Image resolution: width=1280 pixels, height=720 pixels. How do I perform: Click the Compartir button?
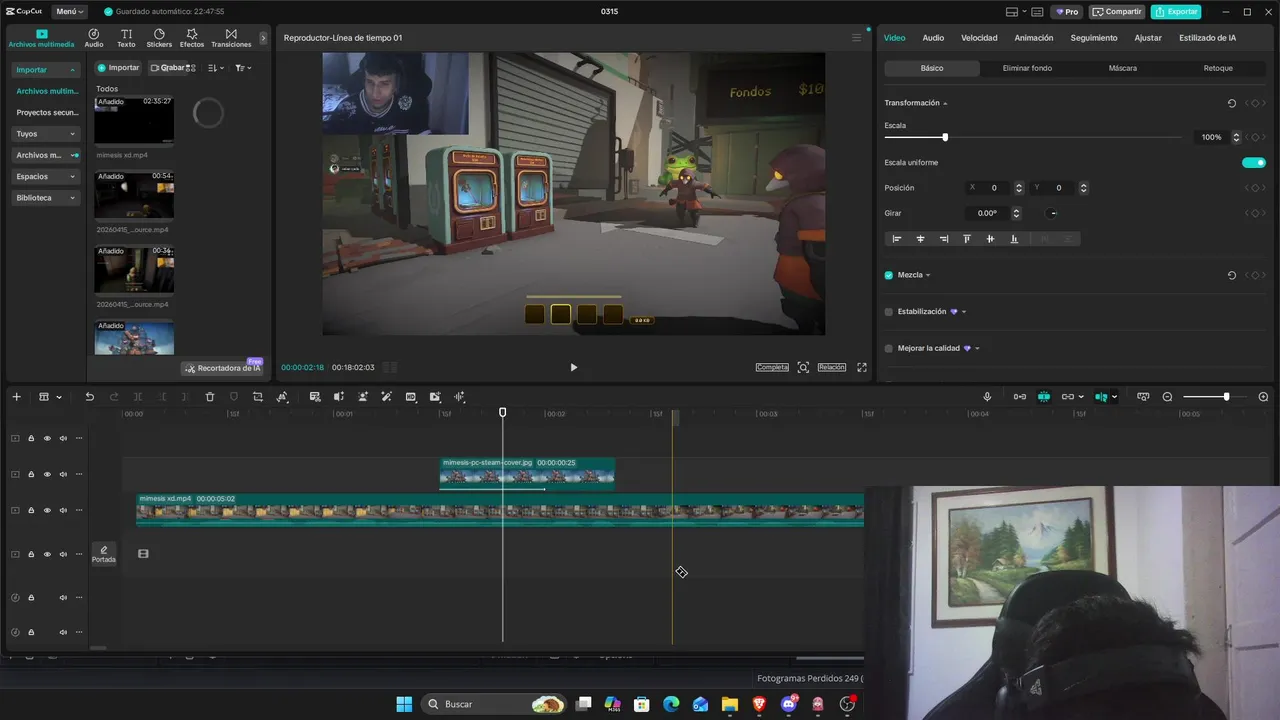1117,12
